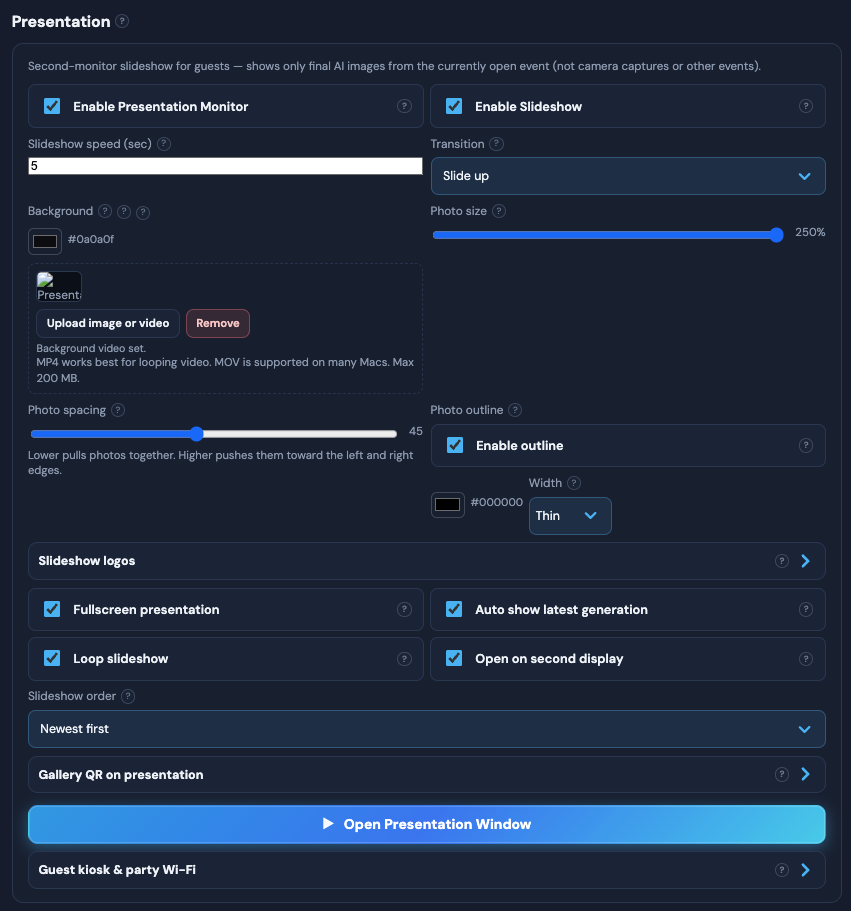Viewport: 851px width, 911px height.
Task: Click the #0a0a0f hex color text
Action: pyautogui.click(x=91, y=239)
